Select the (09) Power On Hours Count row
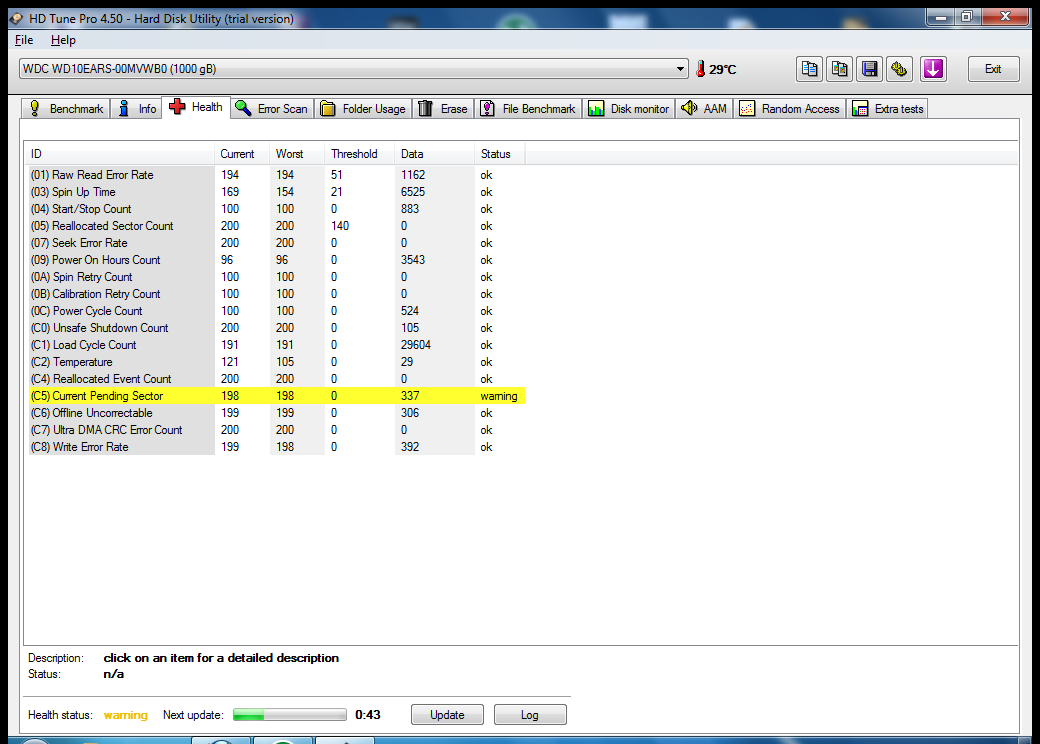Image resolution: width=1040 pixels, height=744 pixels. [x=276, y=260]
